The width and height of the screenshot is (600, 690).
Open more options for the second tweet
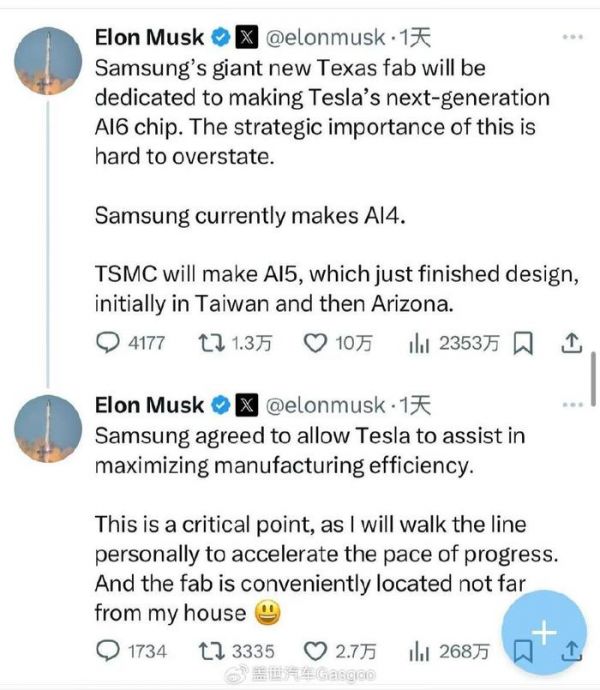pos(572,404)
